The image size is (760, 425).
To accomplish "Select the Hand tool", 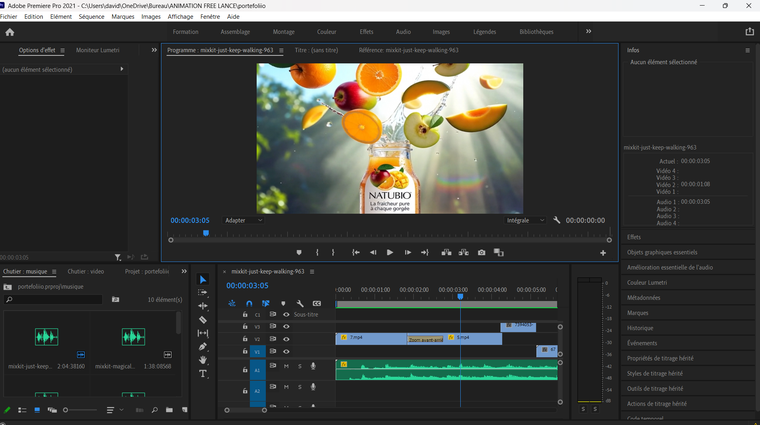I will (x=203, y=360).
